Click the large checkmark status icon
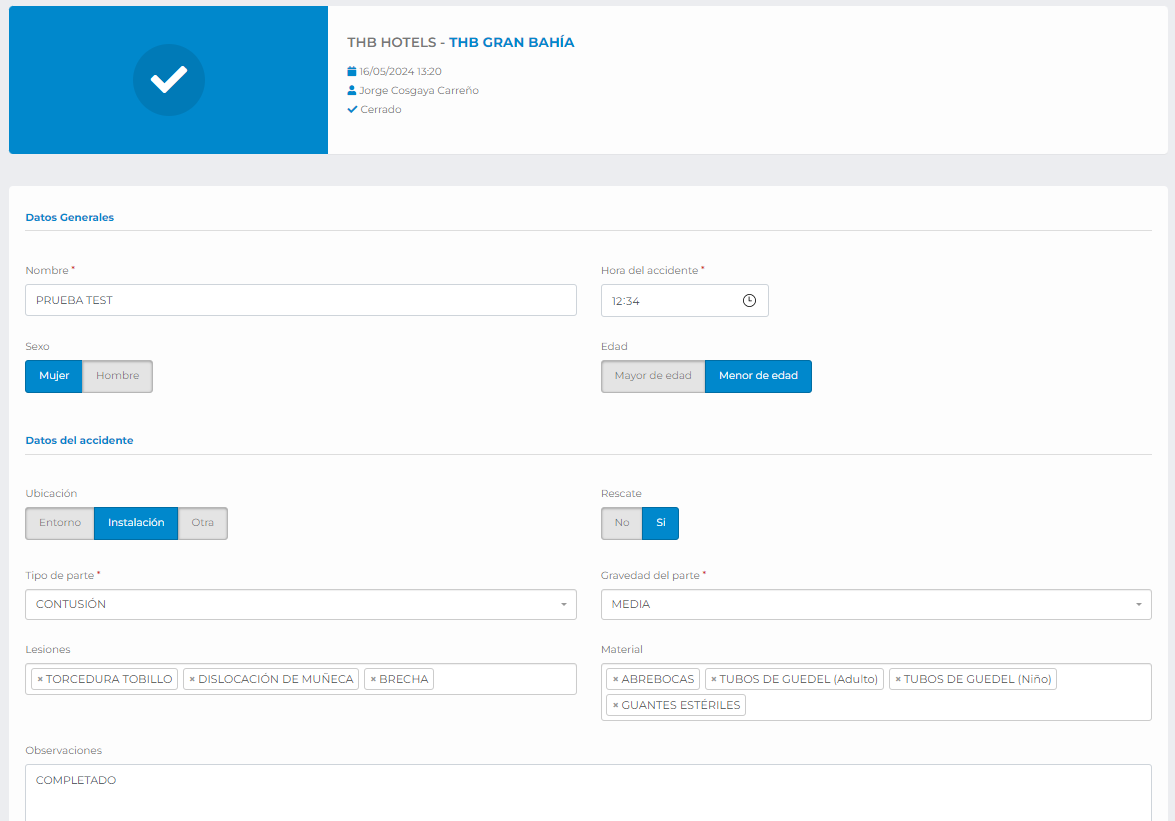This screenshot has height=821, width=1175. tap(169, 80)
